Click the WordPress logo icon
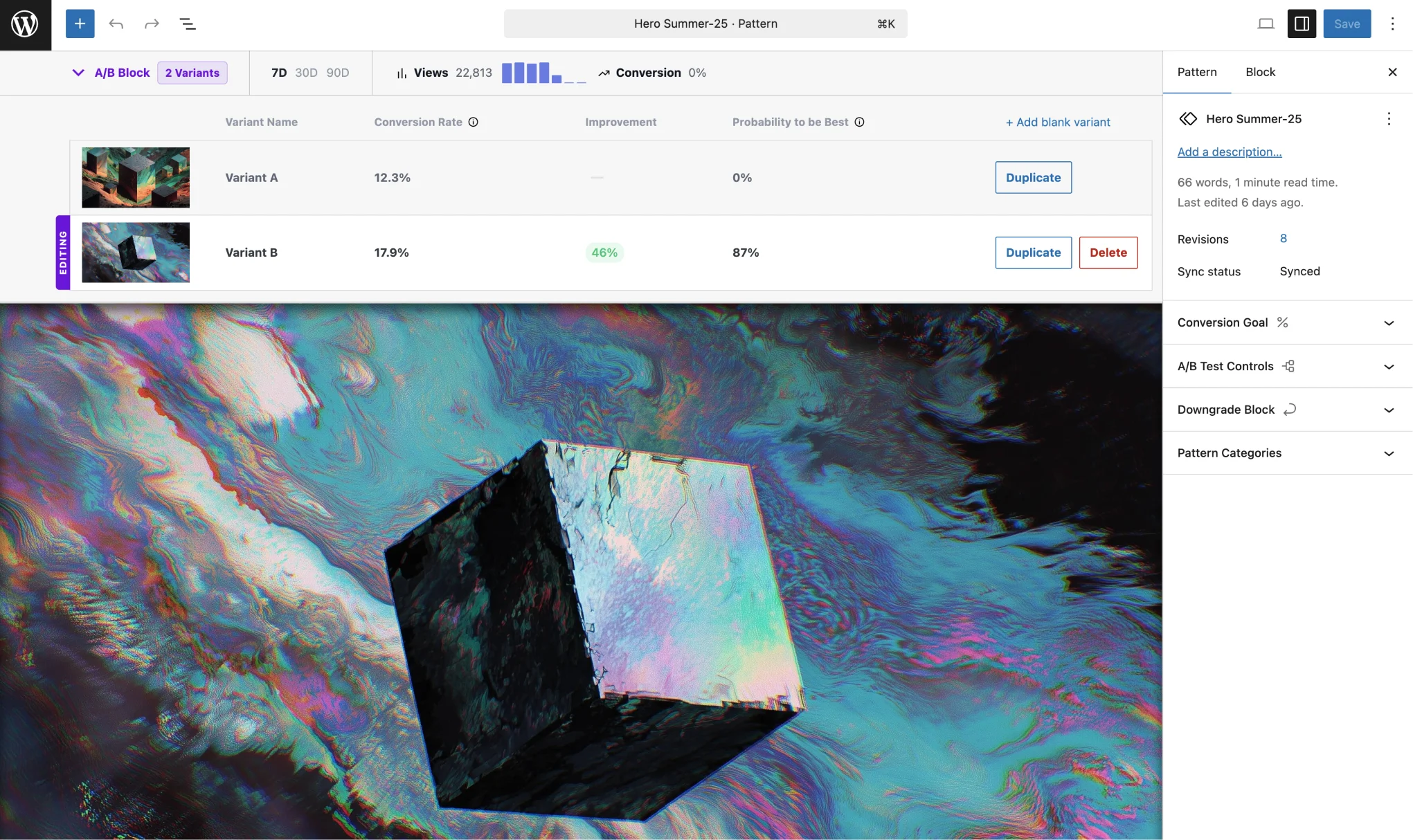1413x840 pixels. 25,25
